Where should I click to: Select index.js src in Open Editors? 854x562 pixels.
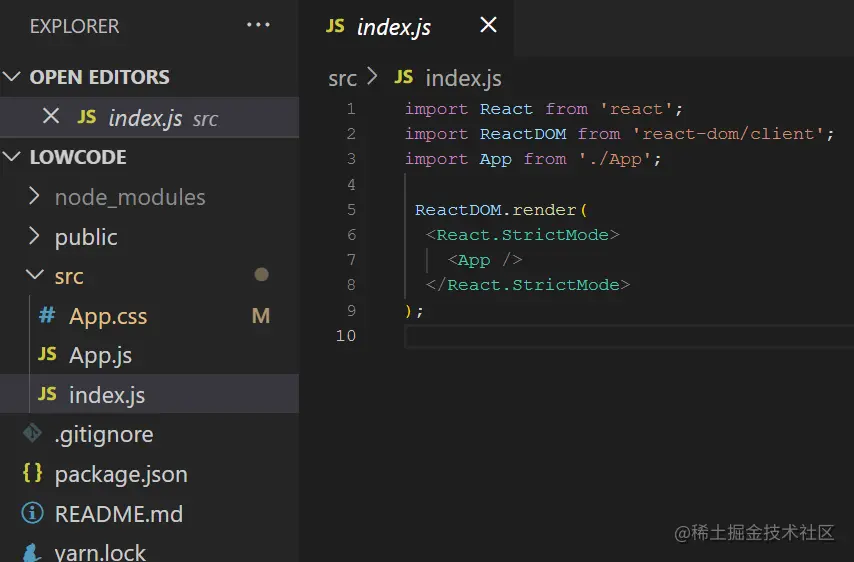[149, 117]
